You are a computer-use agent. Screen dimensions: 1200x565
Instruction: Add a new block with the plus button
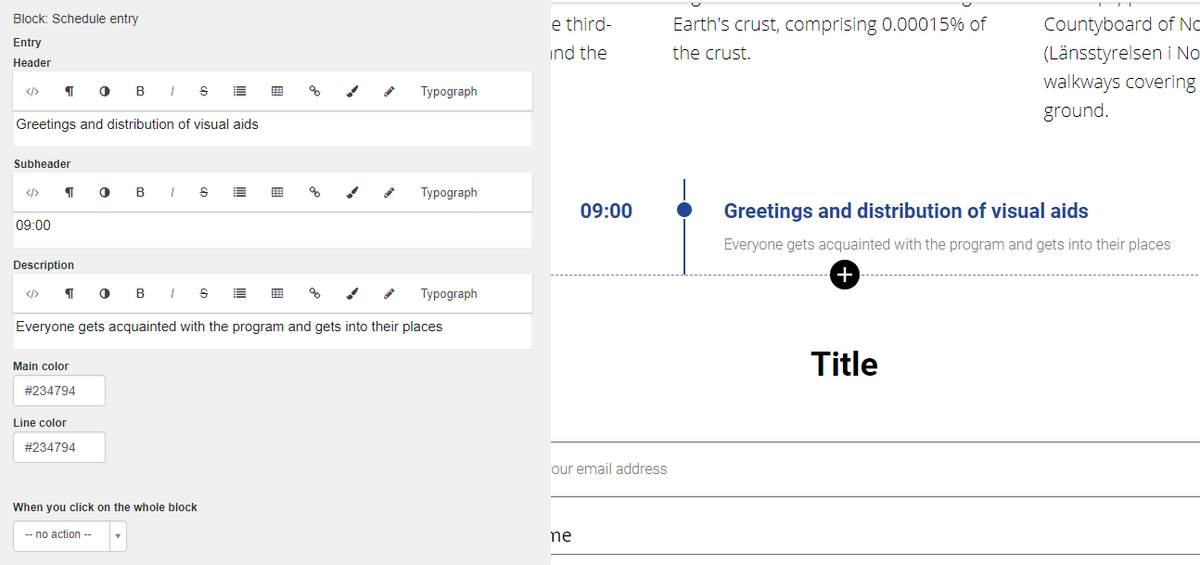844,275
